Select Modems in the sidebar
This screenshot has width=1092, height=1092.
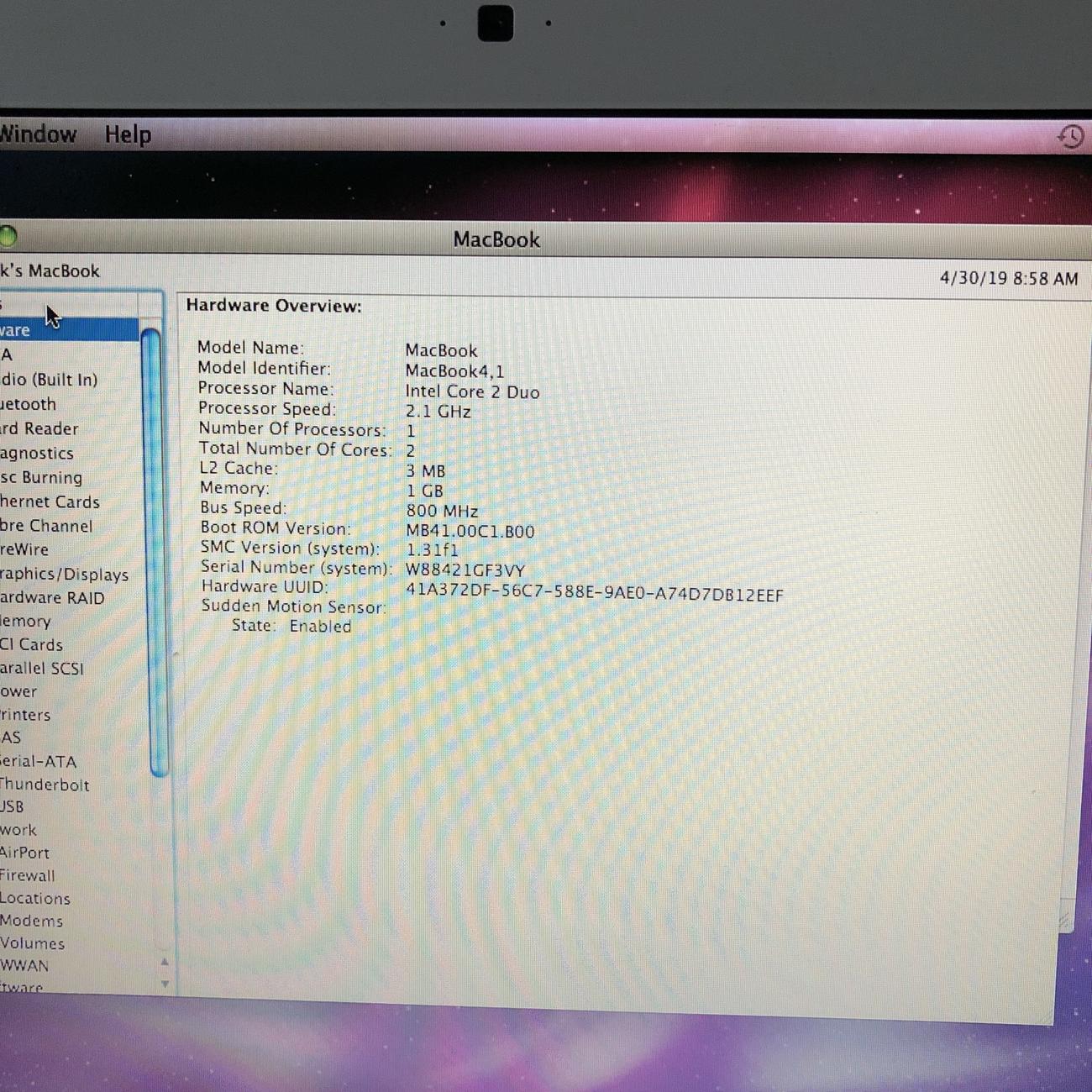click(31, 921)
